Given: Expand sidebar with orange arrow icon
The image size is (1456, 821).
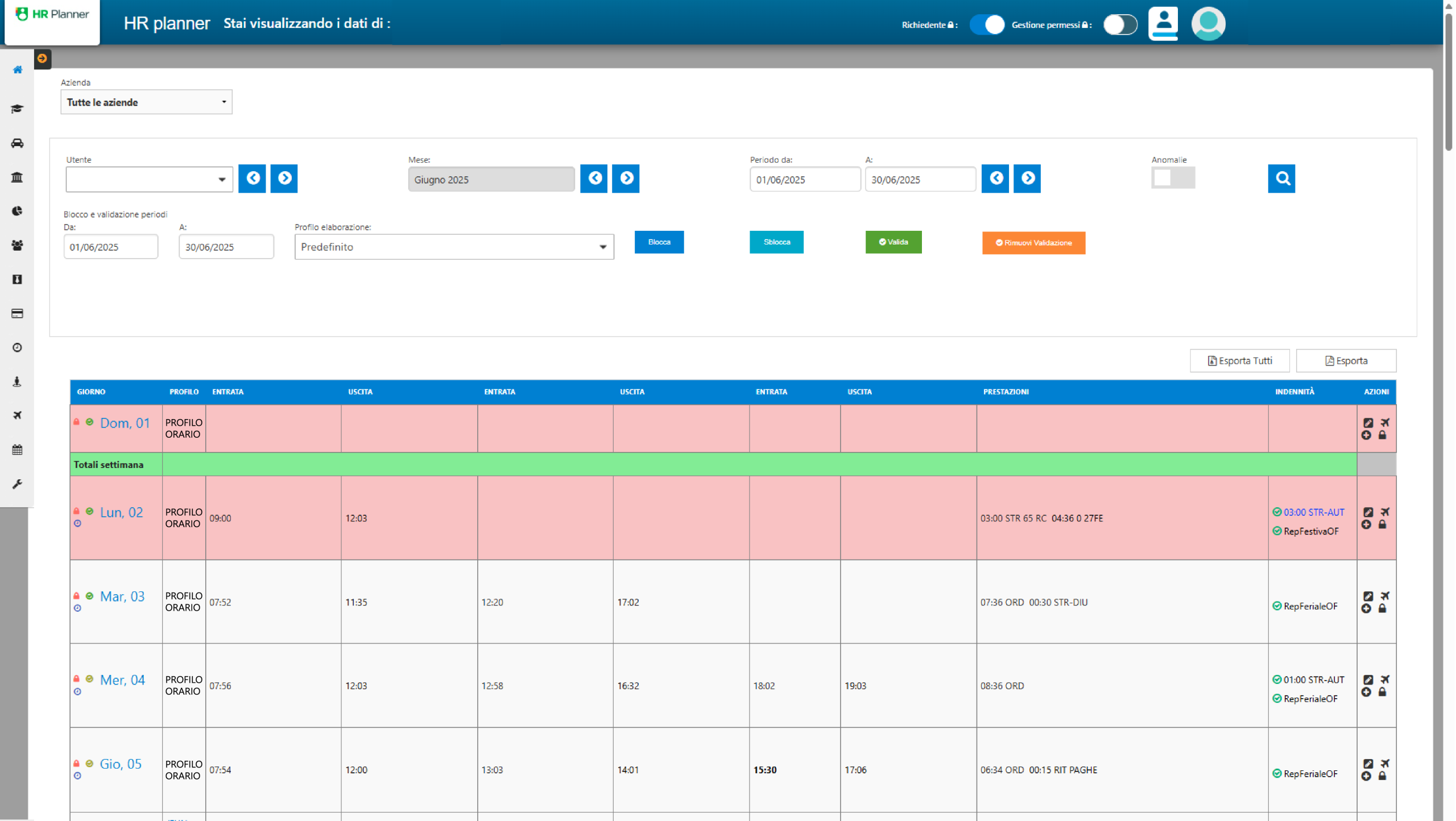Looking at the screenshot, I should [42, 59].
